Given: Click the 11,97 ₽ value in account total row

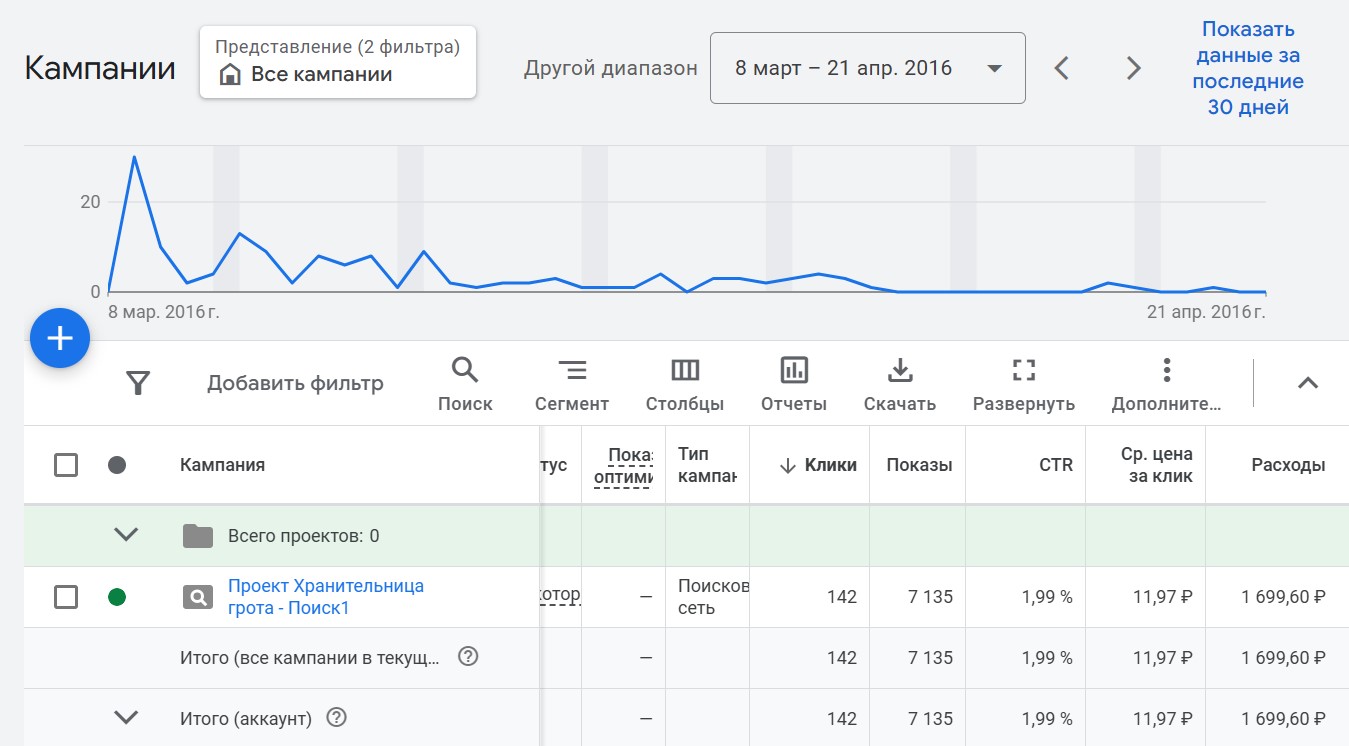Looking at the screenshot, I should tap(1163, 718).
